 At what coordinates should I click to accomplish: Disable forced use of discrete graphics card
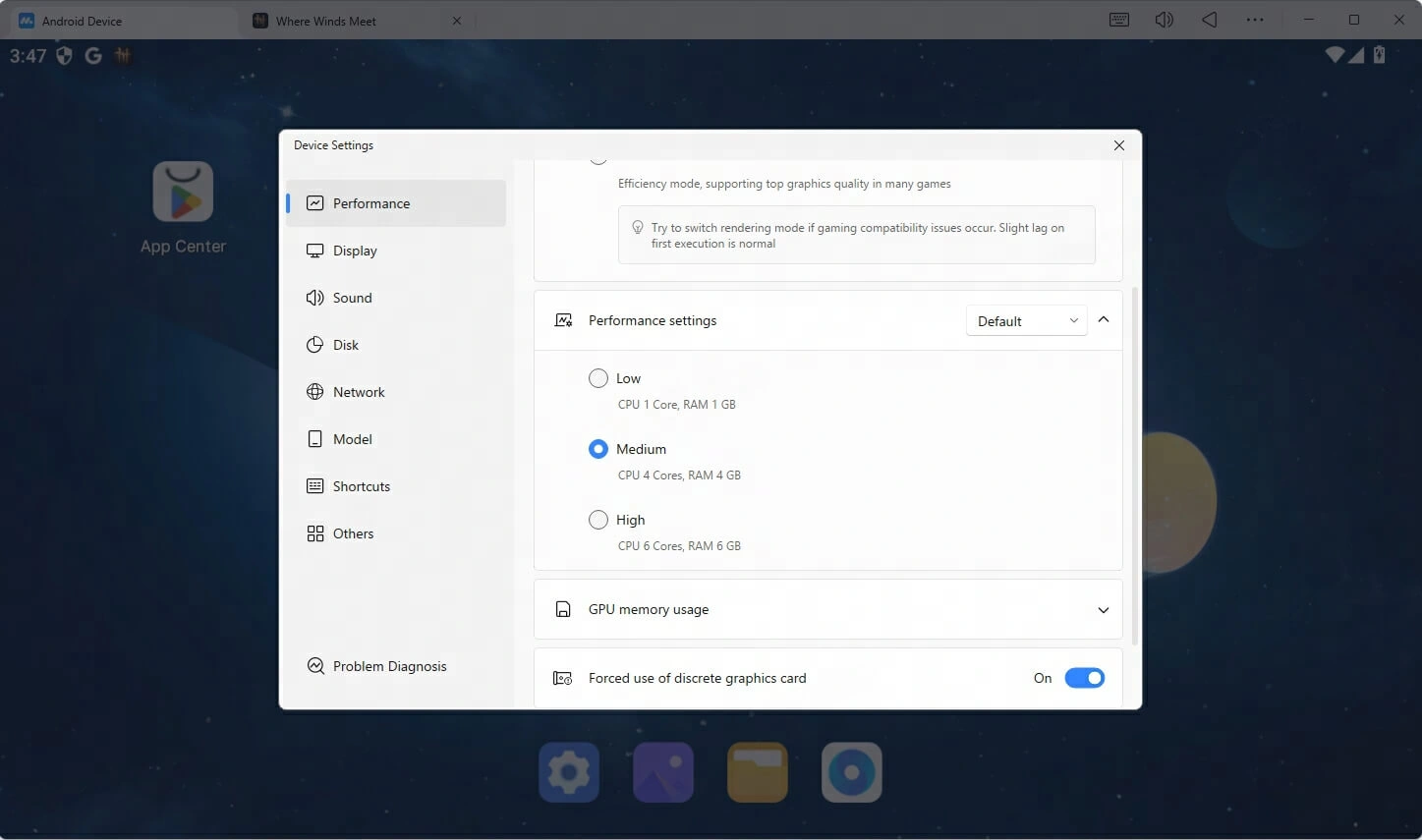(x=1084, y=678)
